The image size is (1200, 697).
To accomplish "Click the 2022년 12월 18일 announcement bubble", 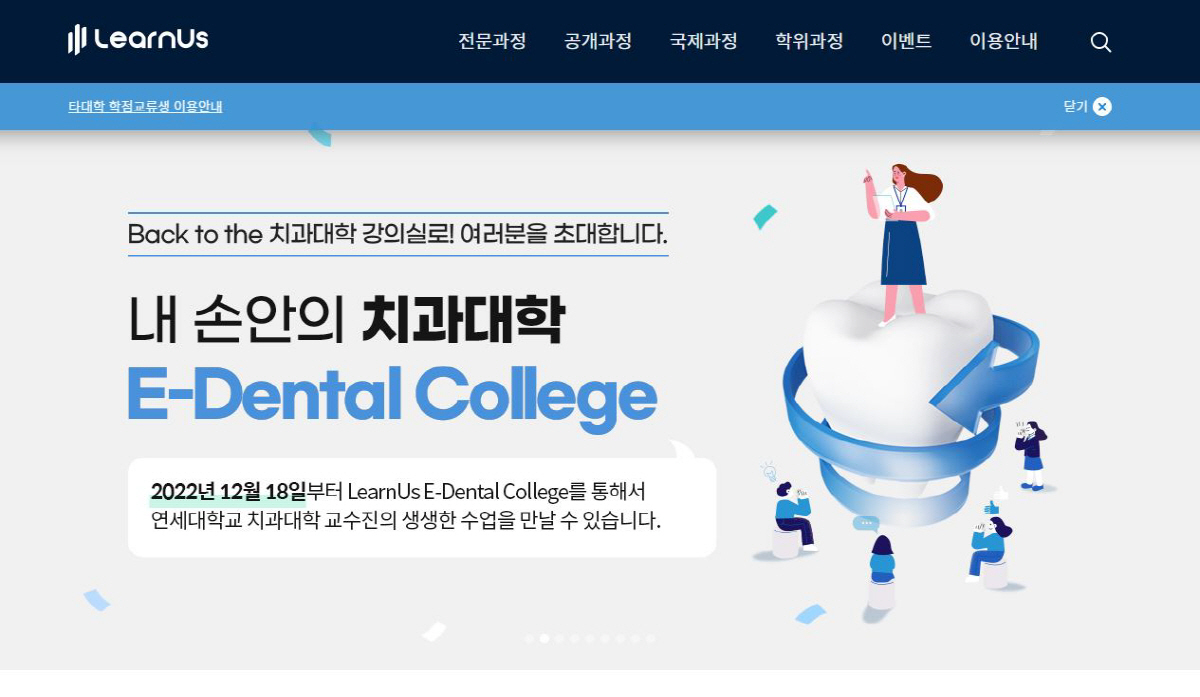I will pos(422,507).
